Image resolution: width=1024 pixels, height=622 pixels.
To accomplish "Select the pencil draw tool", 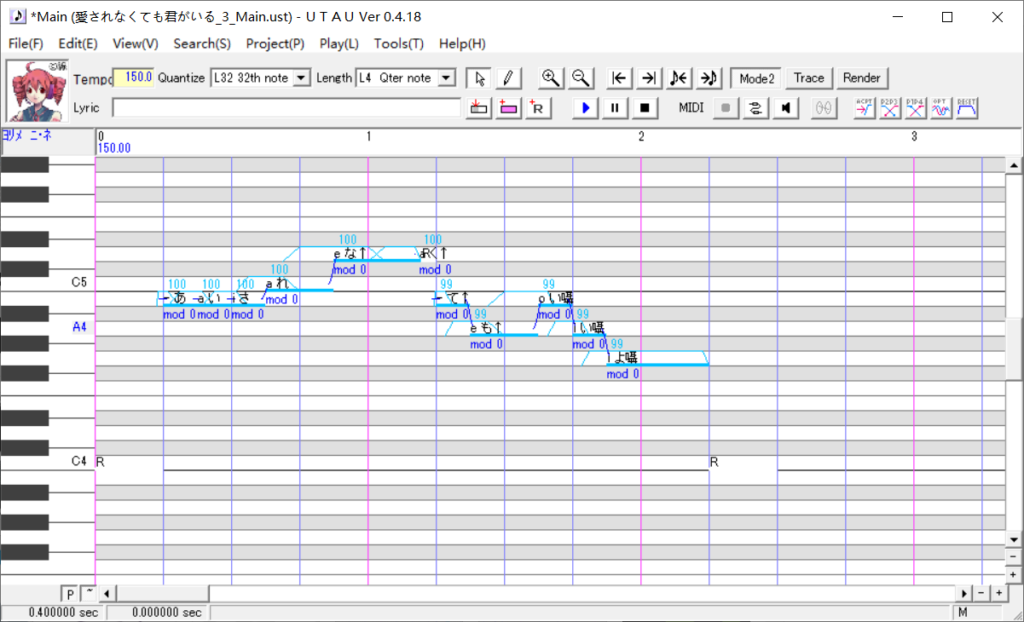I will click(508, 78).
